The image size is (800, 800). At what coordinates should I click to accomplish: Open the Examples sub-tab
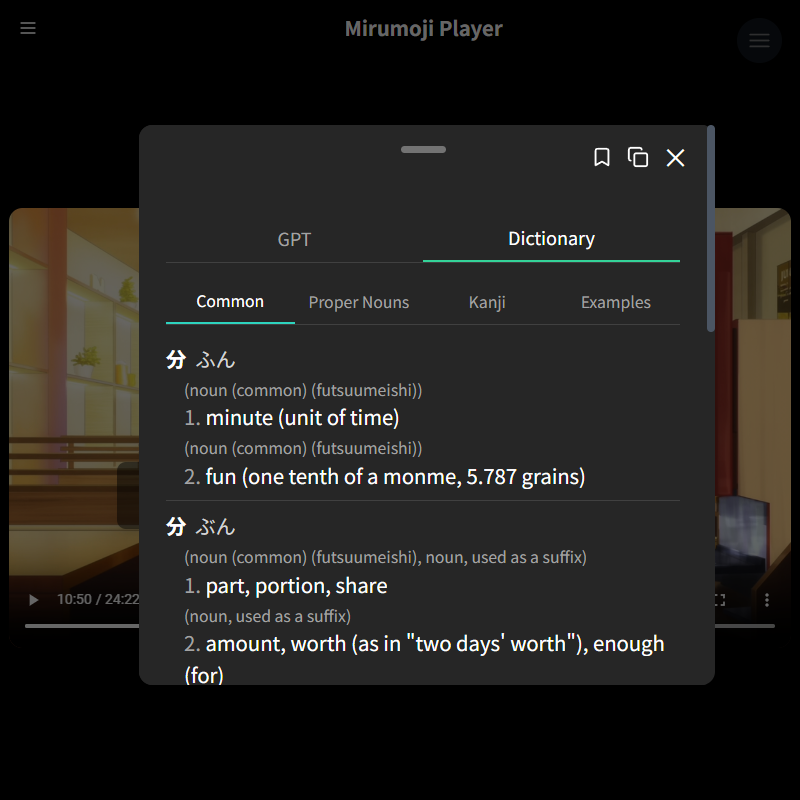(616, 302)
